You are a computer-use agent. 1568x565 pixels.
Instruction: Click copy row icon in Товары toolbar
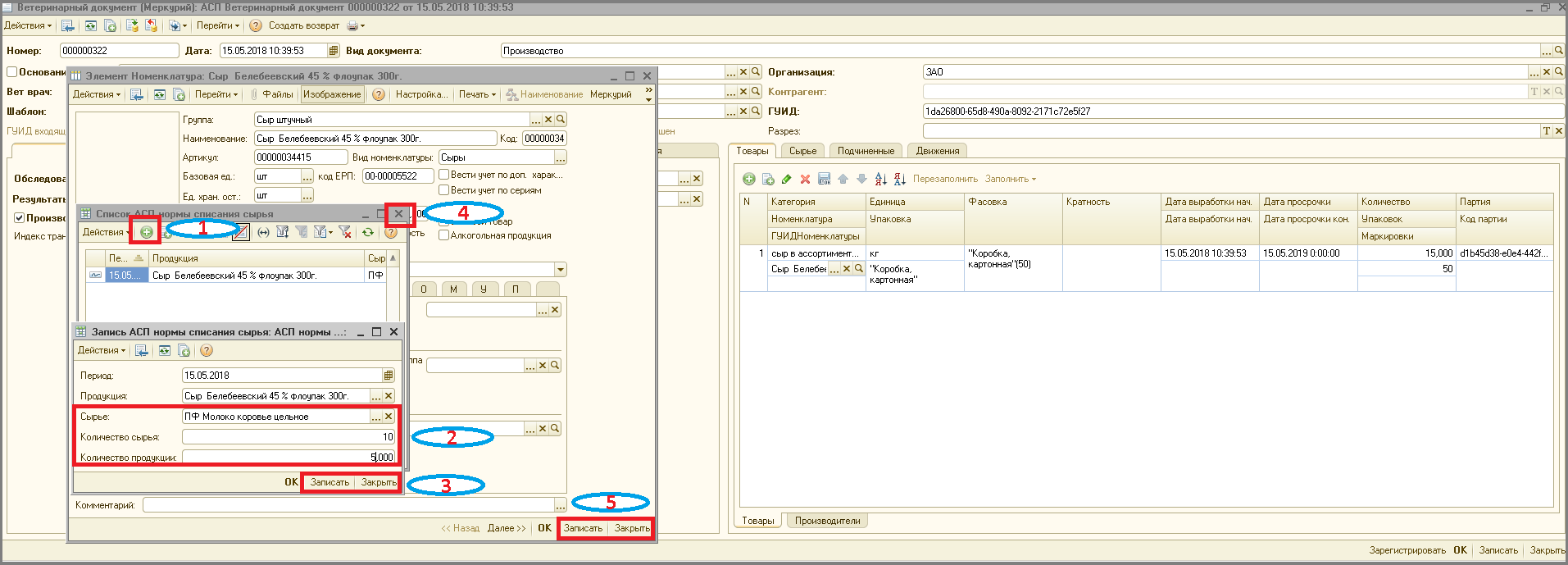click(768, 179)
